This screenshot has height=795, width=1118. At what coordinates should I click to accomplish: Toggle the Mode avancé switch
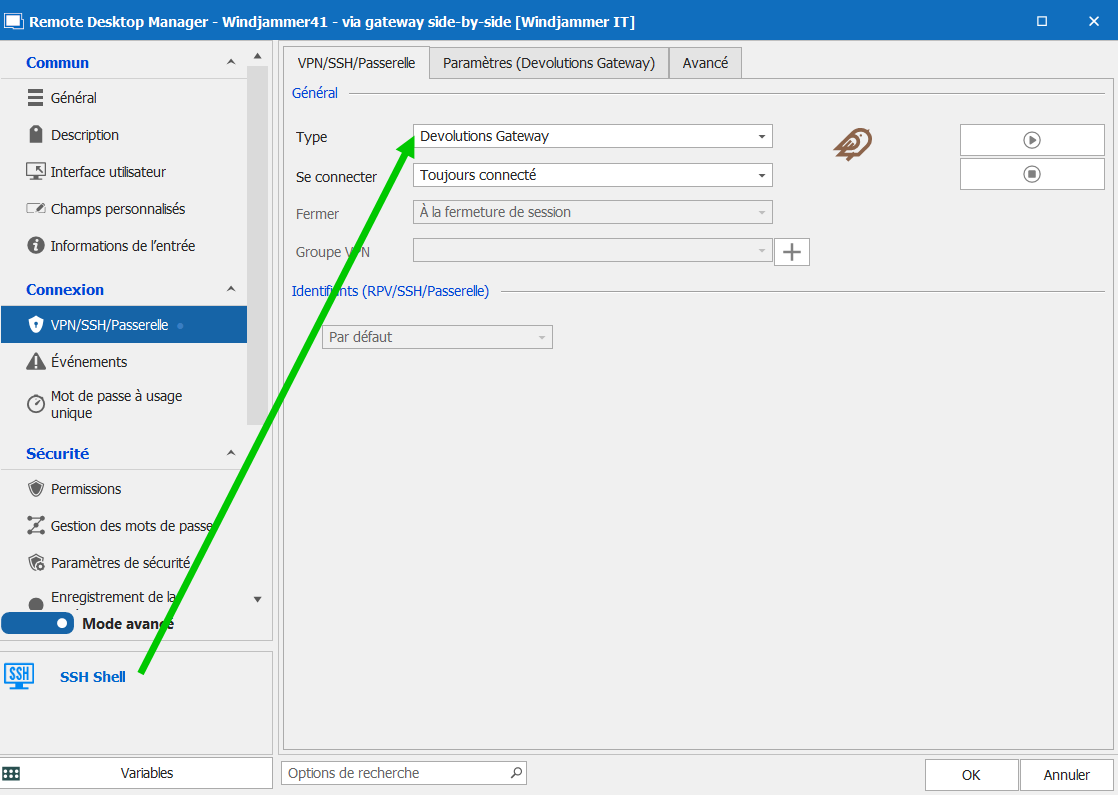click(38, 623)
